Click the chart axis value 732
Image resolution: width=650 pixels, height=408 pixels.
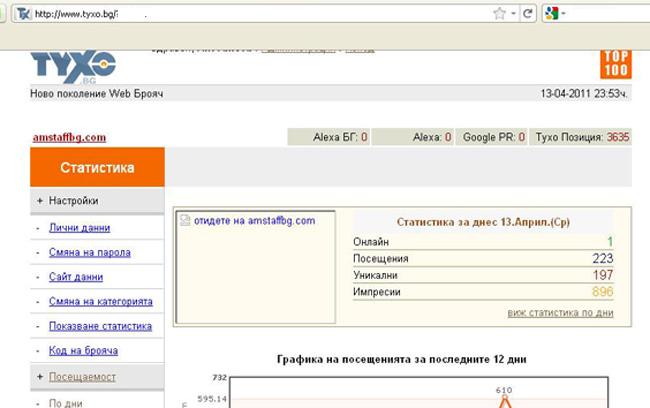pos(220,377)
